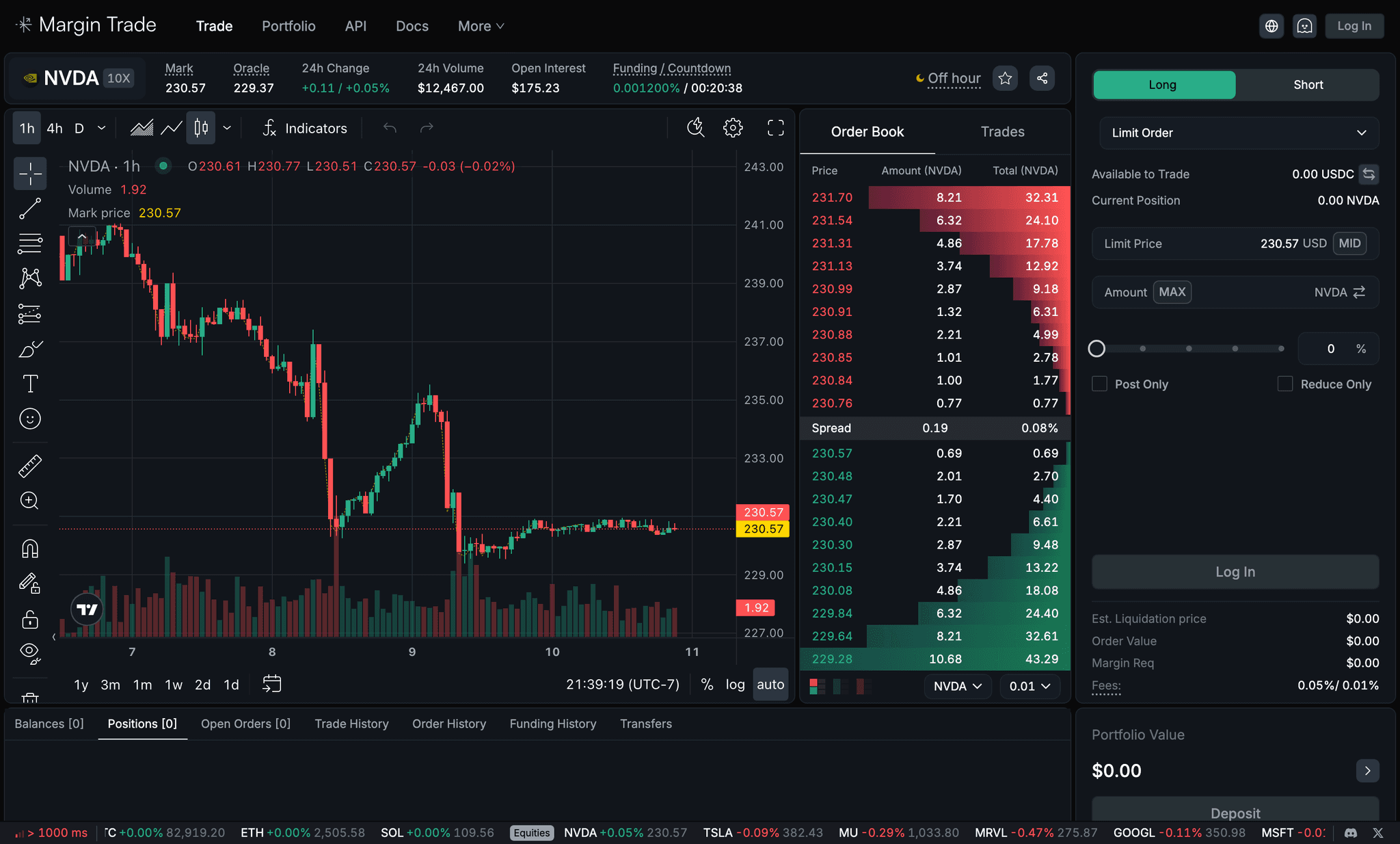Screen dimensions: 1400x844
Task: Switch to area chart style
Action: tap(142, 128)
